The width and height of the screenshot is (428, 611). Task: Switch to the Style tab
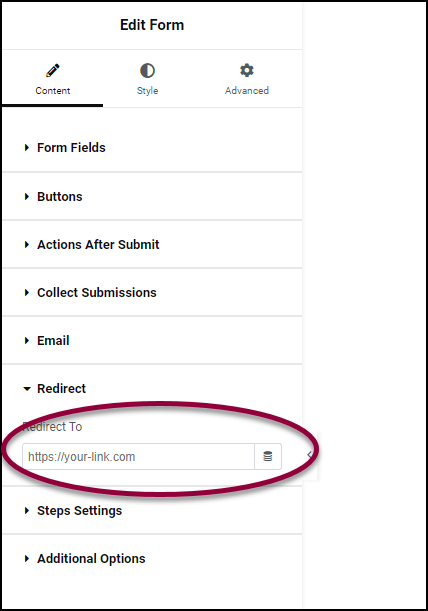pyautogui.click(x=147, y=80)
